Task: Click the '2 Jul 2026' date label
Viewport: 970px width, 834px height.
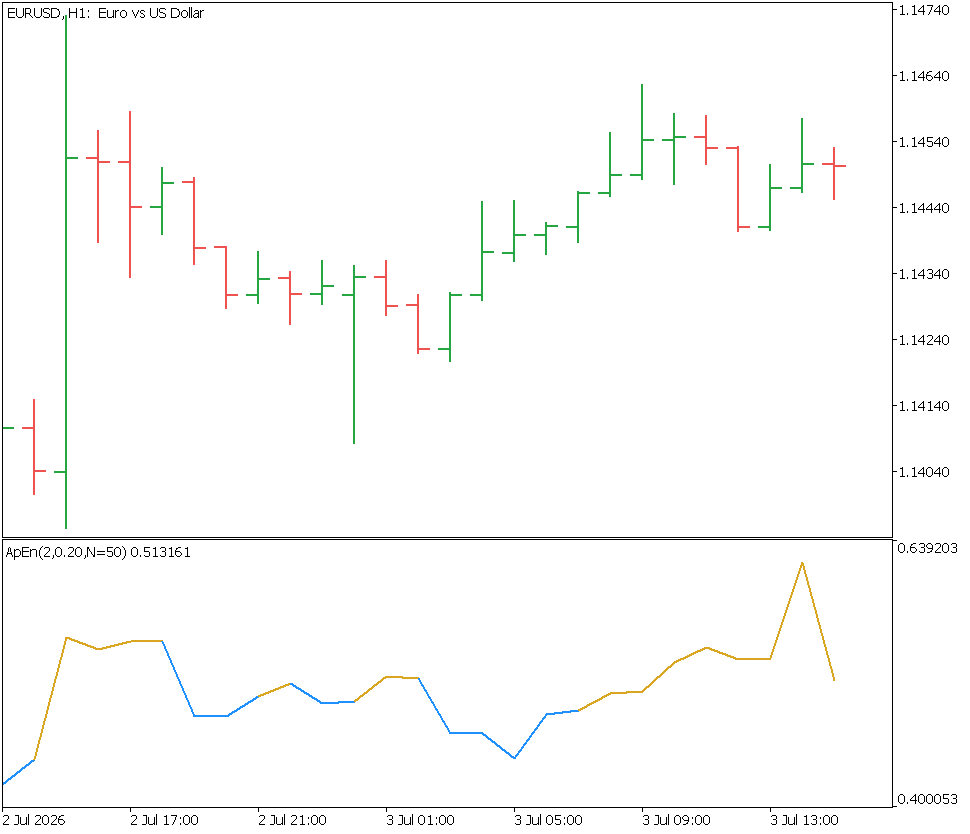Action: (34, 820)
